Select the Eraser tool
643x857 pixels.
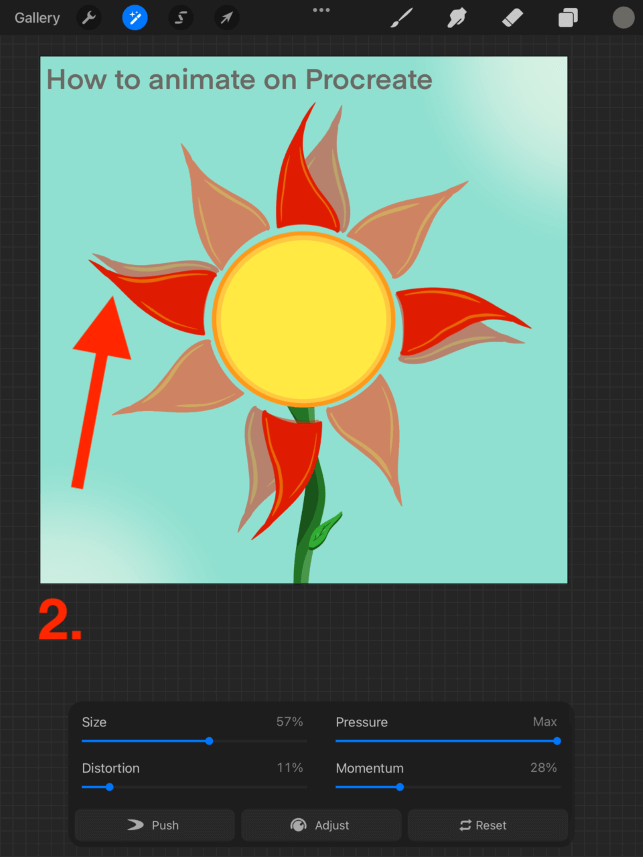coord(513,18)
